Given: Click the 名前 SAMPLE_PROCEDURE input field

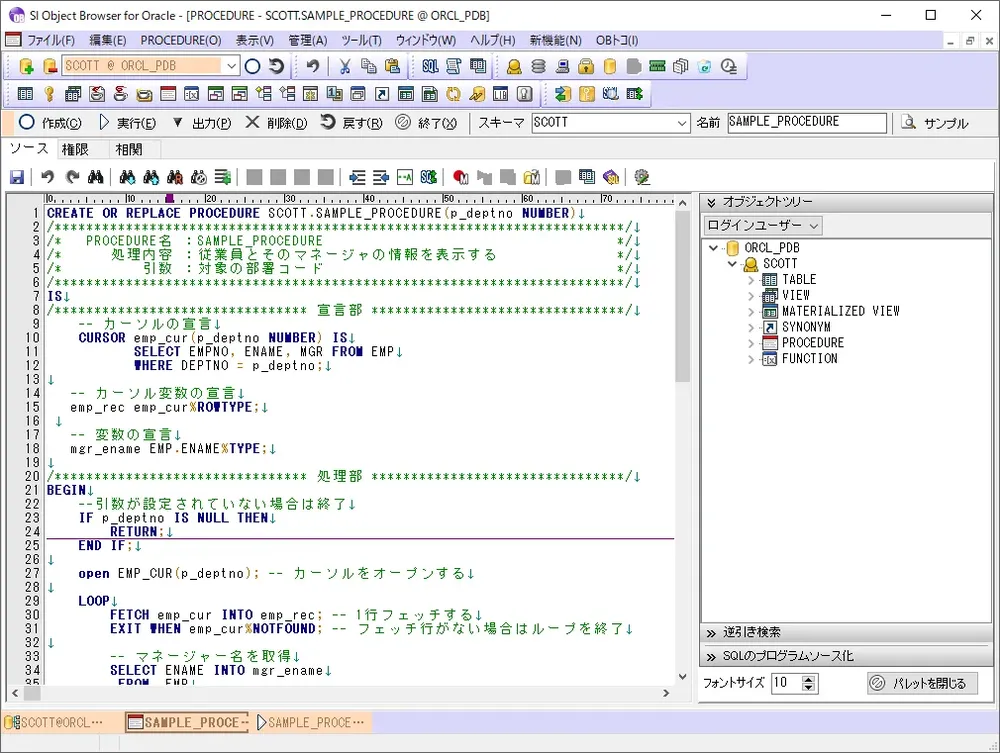Looking at the screenshot, I should tap(807, 122).
